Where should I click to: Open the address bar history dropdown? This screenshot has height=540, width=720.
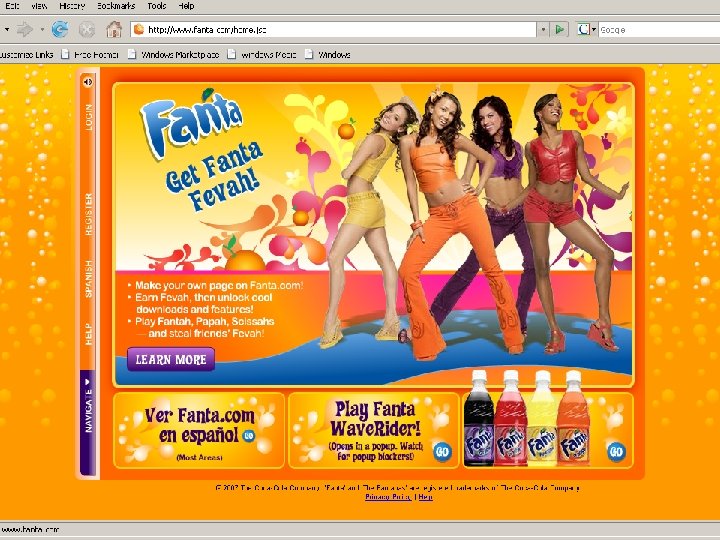coord(543,30)
